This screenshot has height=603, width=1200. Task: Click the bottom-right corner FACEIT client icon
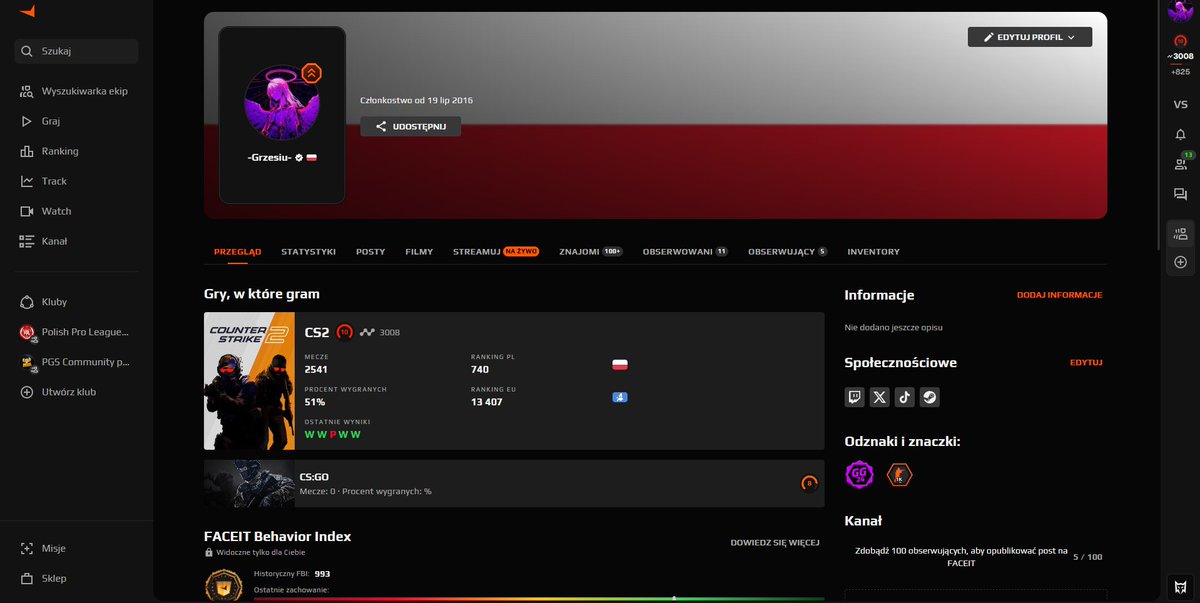[x=1180, y=586]
